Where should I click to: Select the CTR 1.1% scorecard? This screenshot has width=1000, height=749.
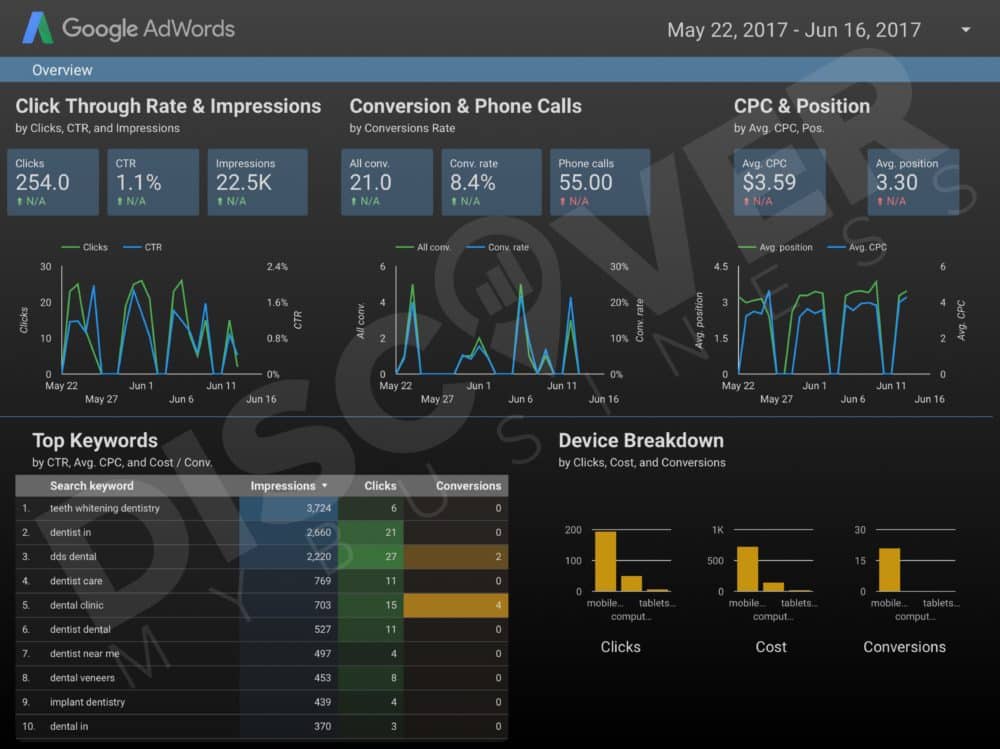[x=153, y=182]
